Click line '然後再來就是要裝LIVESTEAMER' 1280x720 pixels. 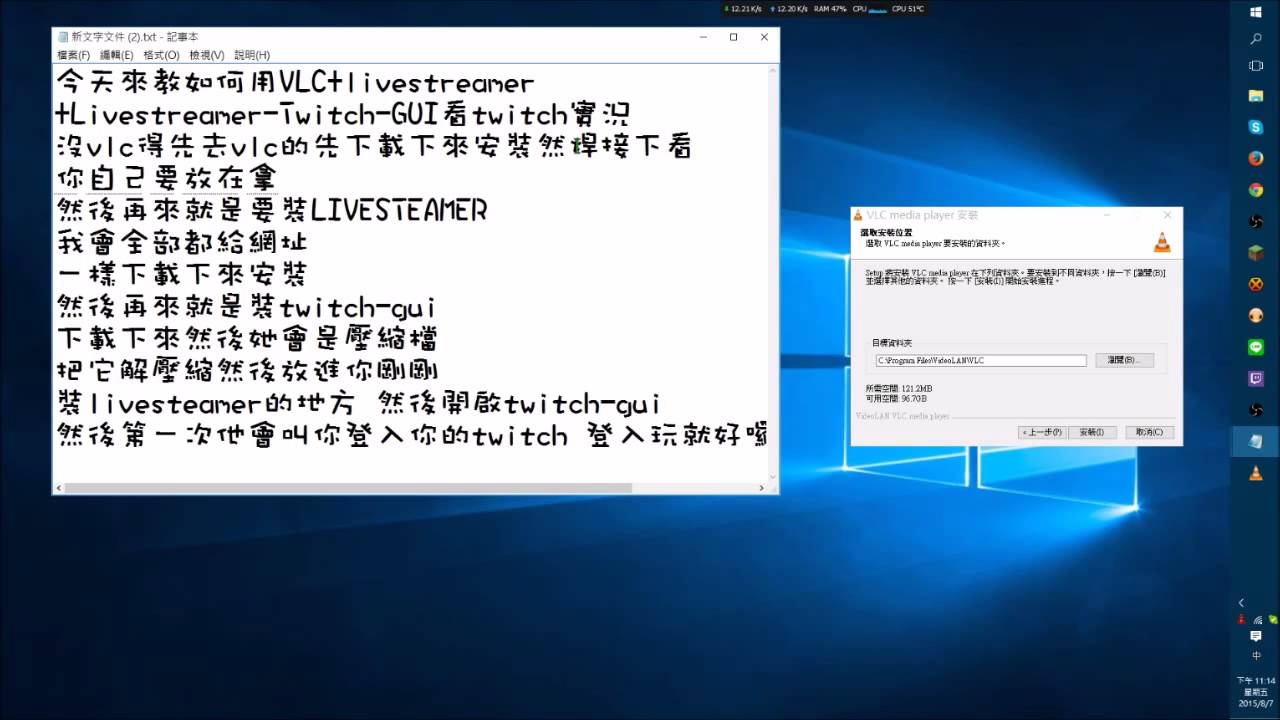(272, 210)
